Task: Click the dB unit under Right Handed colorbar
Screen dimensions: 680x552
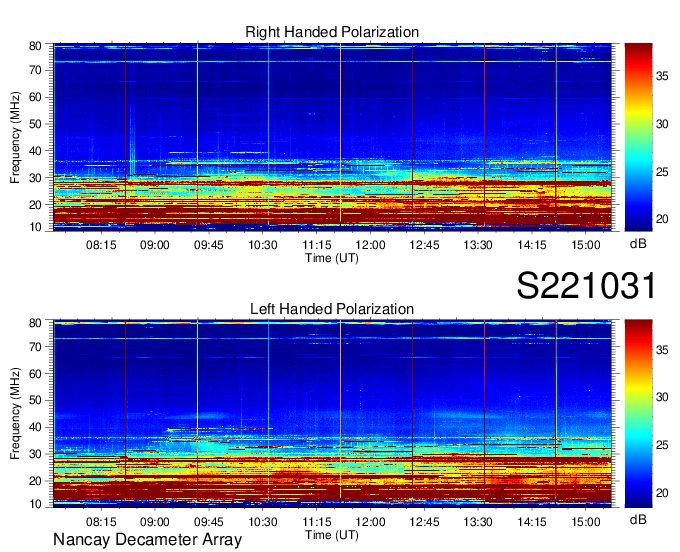Action: point(638,244)
